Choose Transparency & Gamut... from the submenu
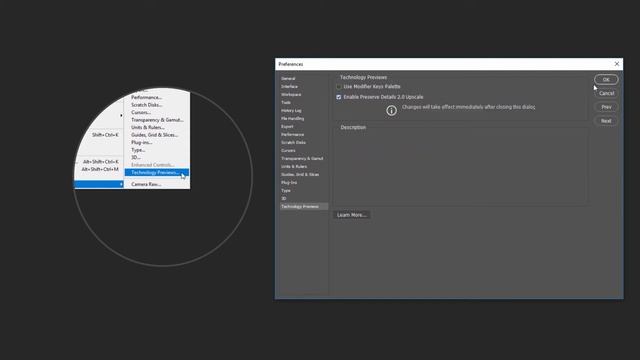 point(157,120)
